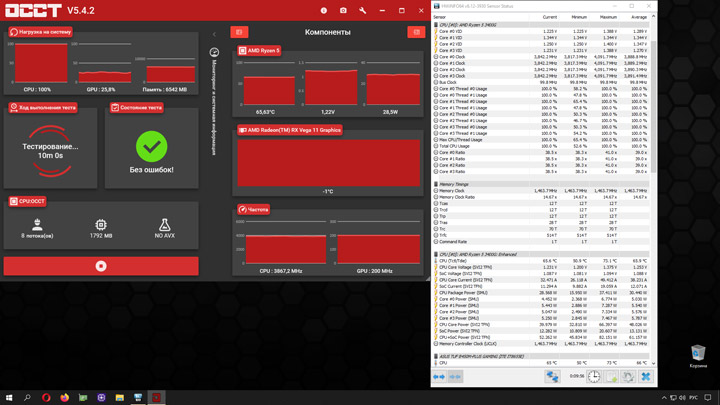Open Windows taskbar search
Screen dimensions: 720x405
tap(27, 397)
